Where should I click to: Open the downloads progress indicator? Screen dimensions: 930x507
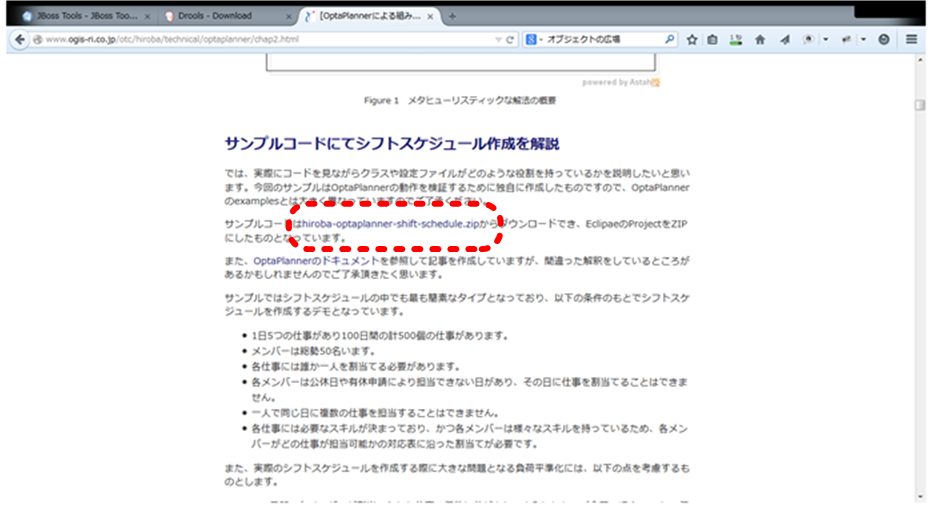click(736, 40)
